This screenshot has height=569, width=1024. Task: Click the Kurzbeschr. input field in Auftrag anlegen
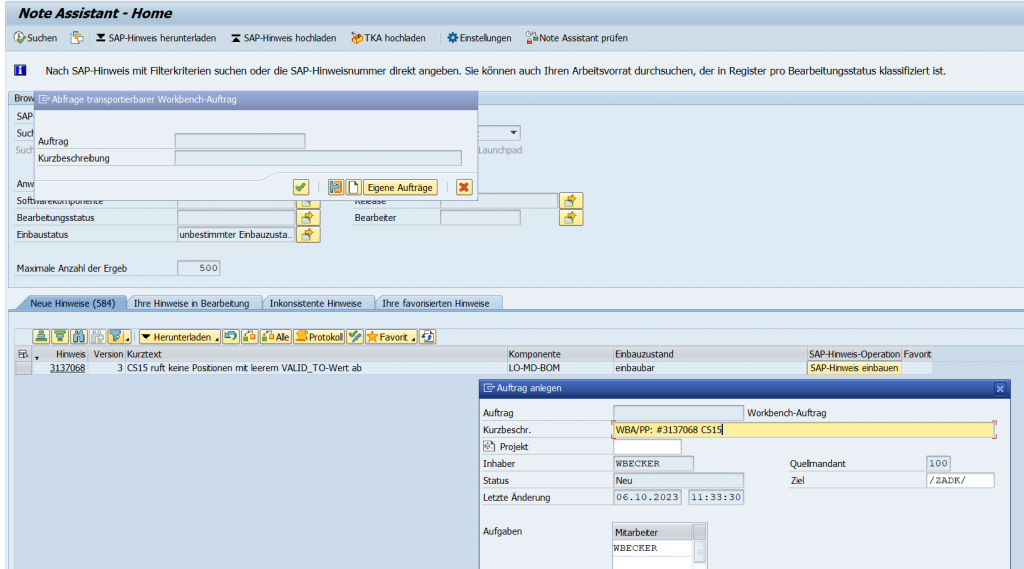coord(803,430)
